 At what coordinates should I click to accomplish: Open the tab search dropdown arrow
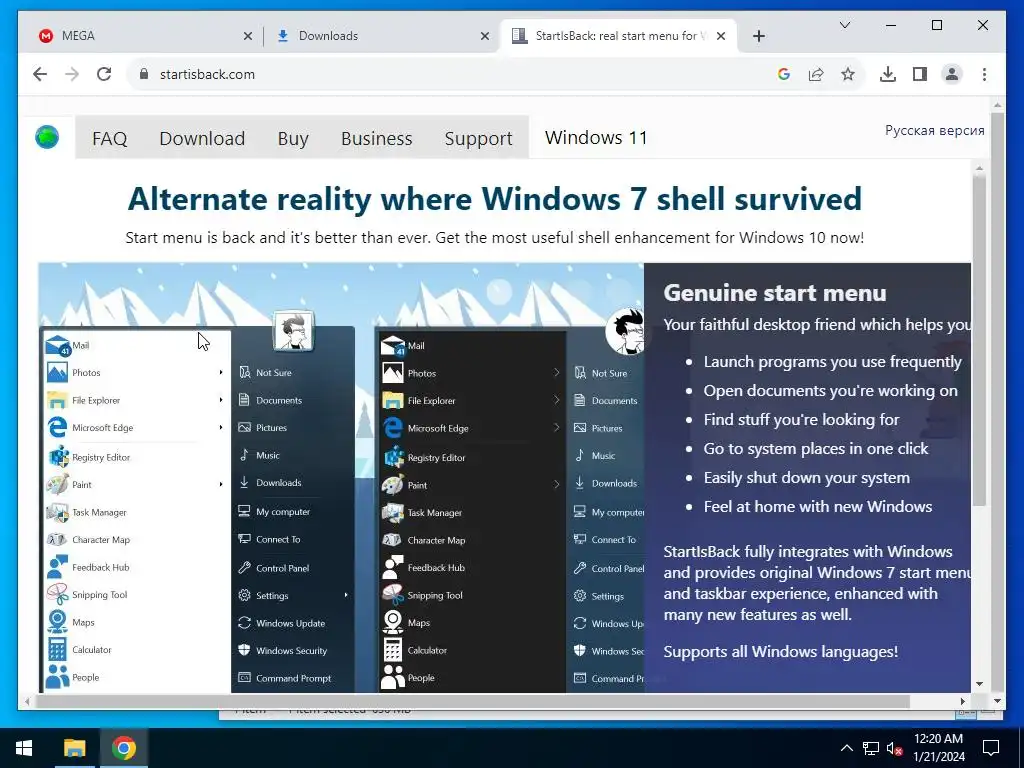[844, 25]
